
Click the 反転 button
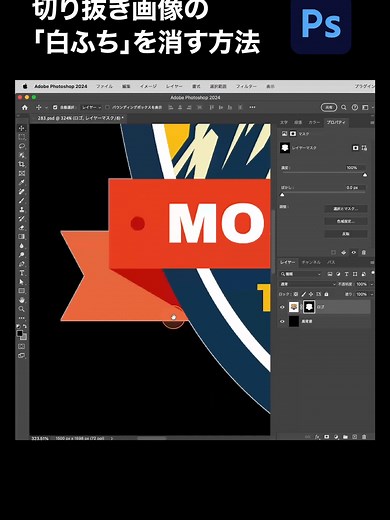tap(346, 234)
